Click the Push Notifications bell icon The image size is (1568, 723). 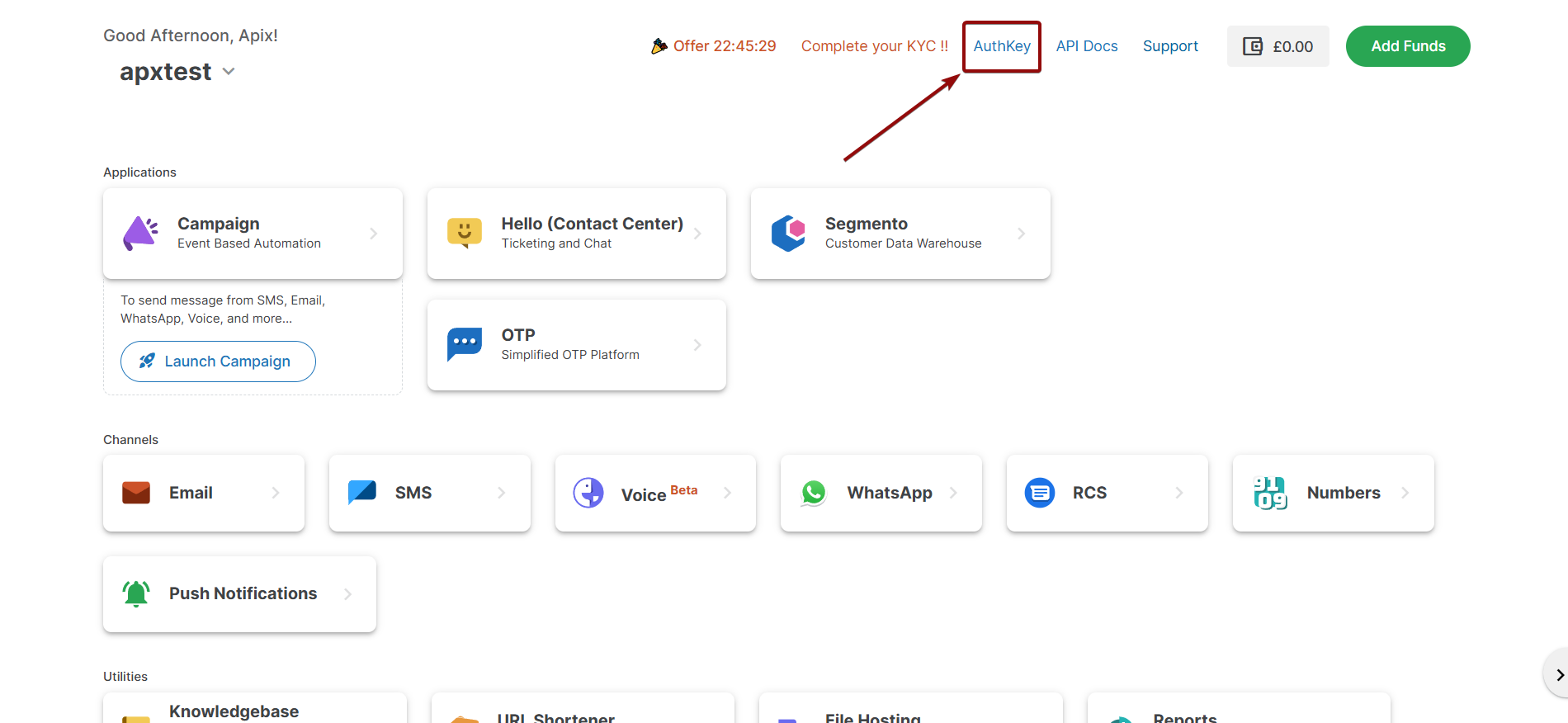click(x=136, y=593)
